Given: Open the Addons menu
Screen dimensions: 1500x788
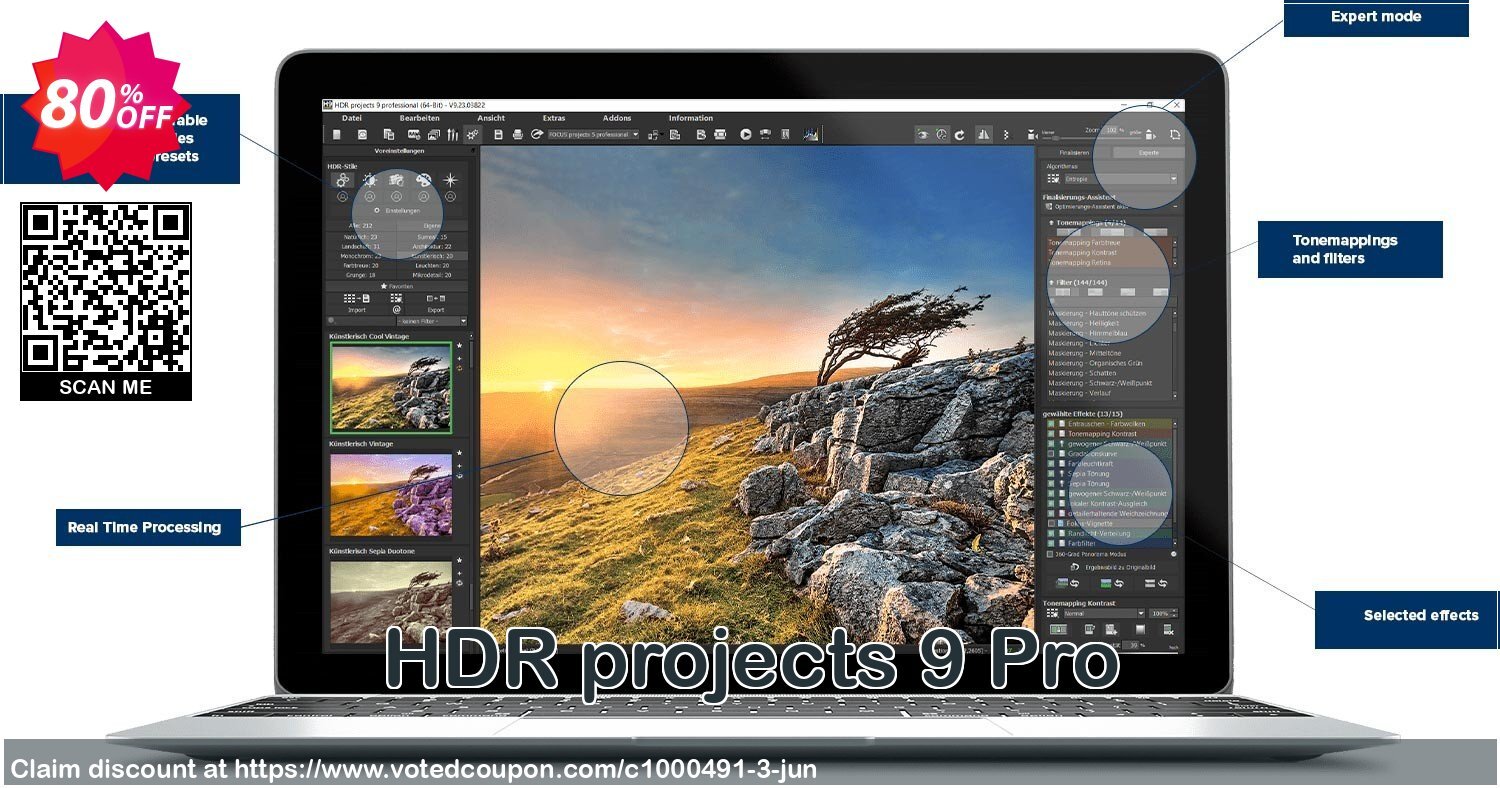Looking at the screenshot, I should click(617, 118).
